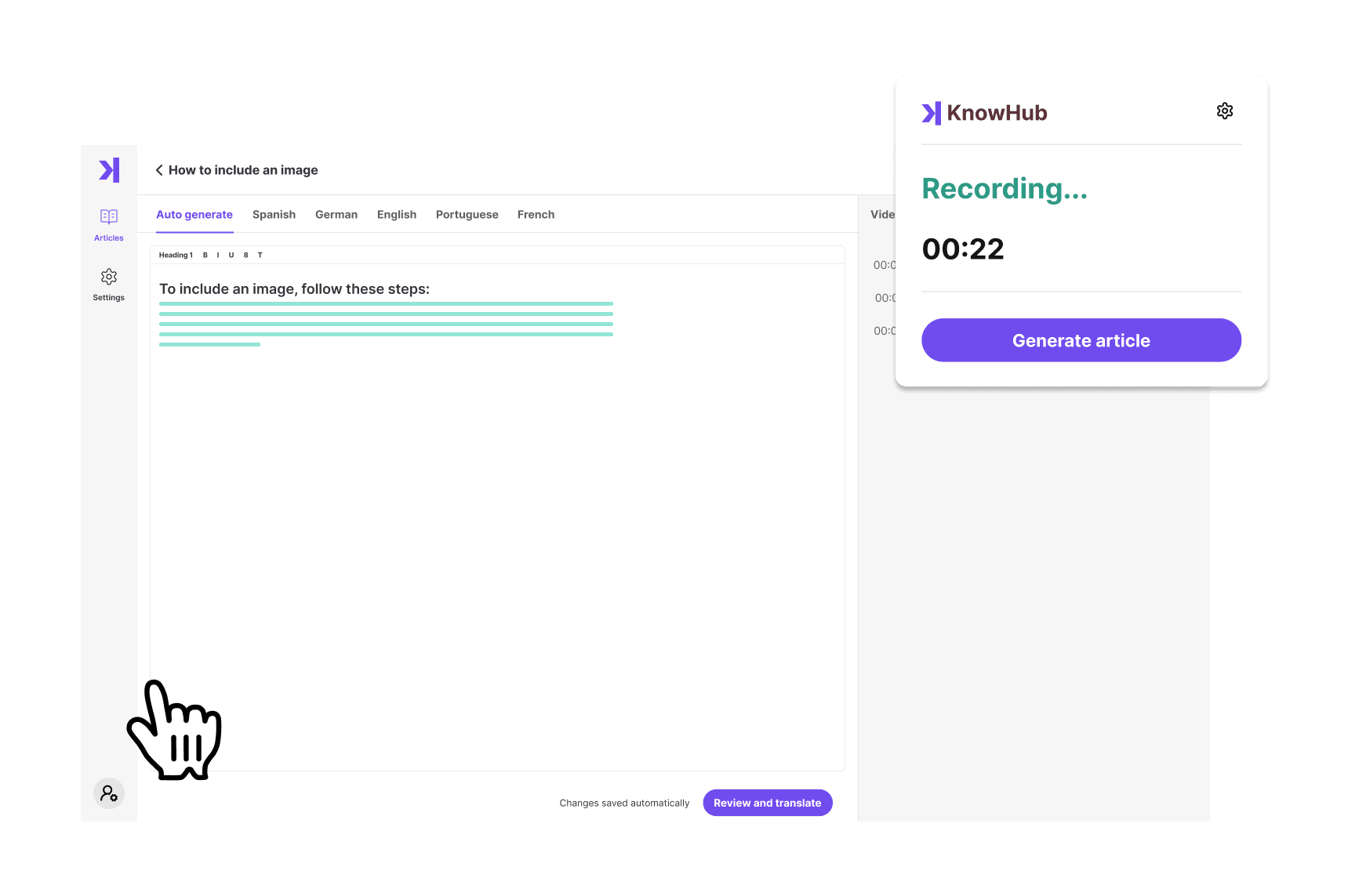Screen dimensions: 1348x896
Task: Open the Portuguese translation tab
Action: click(x=467, y=215)
